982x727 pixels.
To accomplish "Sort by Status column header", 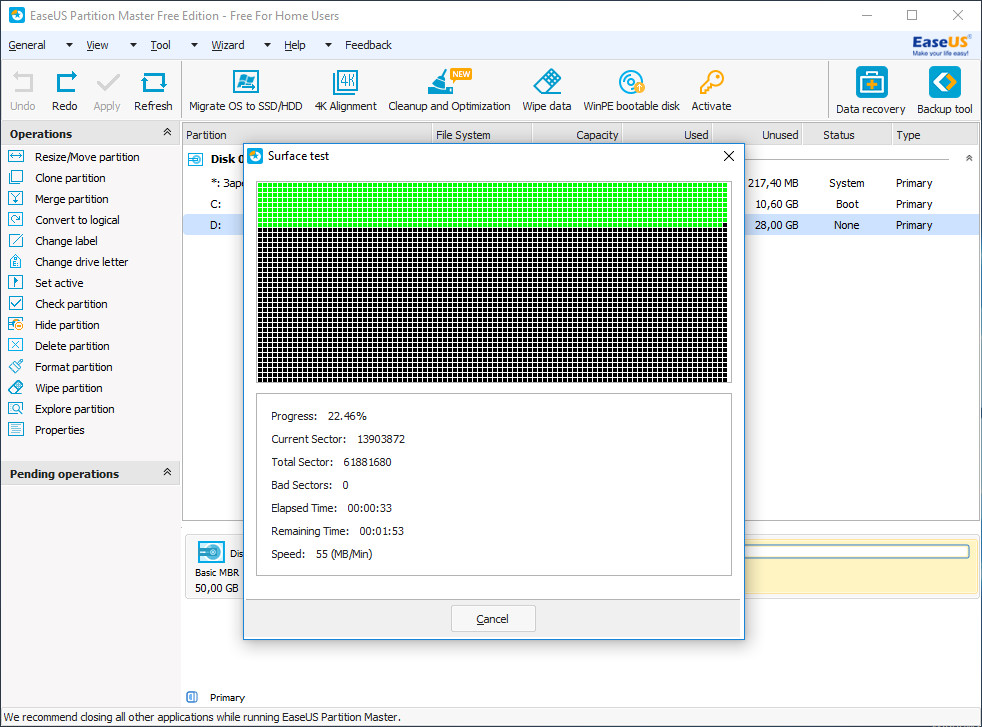I will [847, 135].
